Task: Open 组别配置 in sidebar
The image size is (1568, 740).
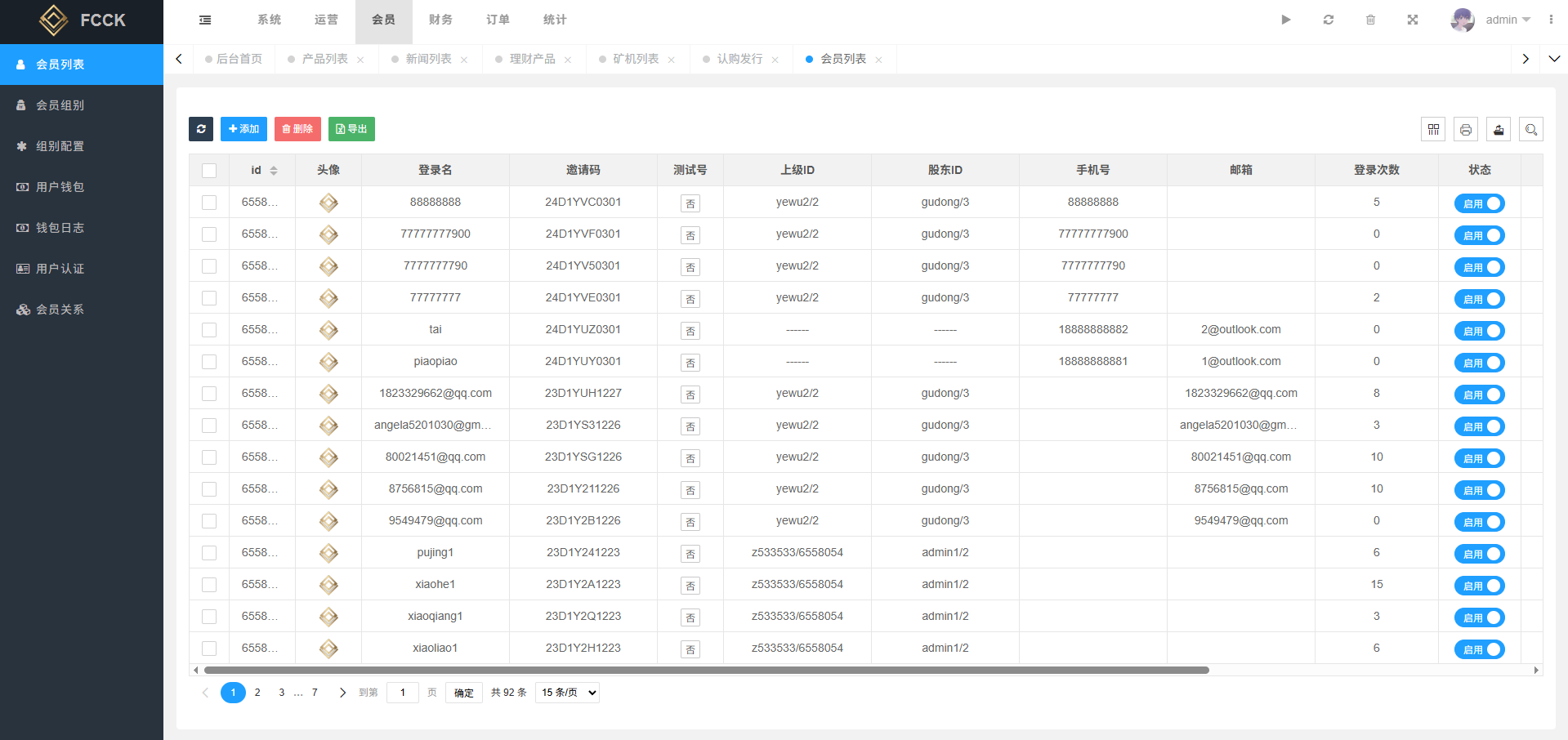Action: click(x=82, y=146)
